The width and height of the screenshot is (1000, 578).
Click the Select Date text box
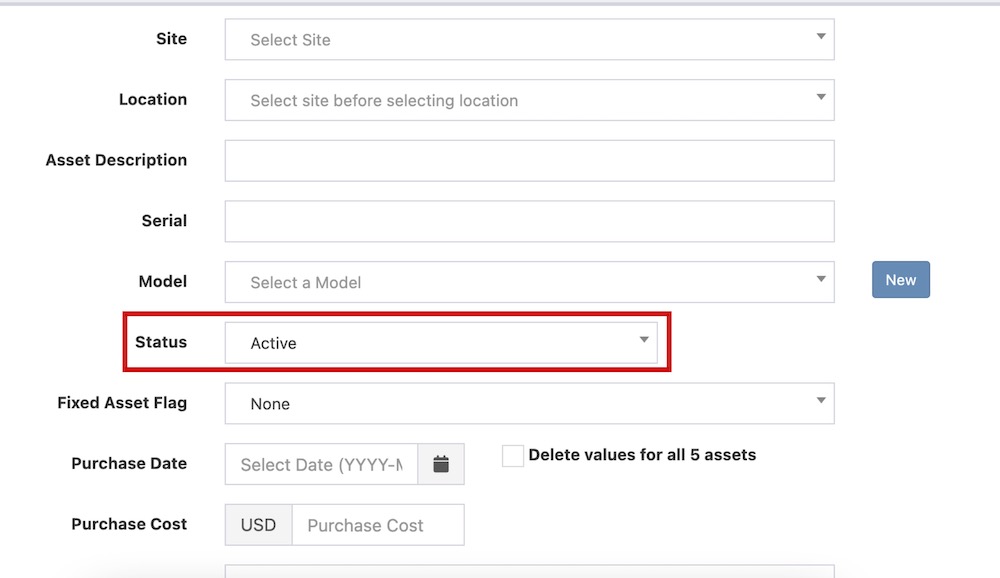click(x=321, y=465)
